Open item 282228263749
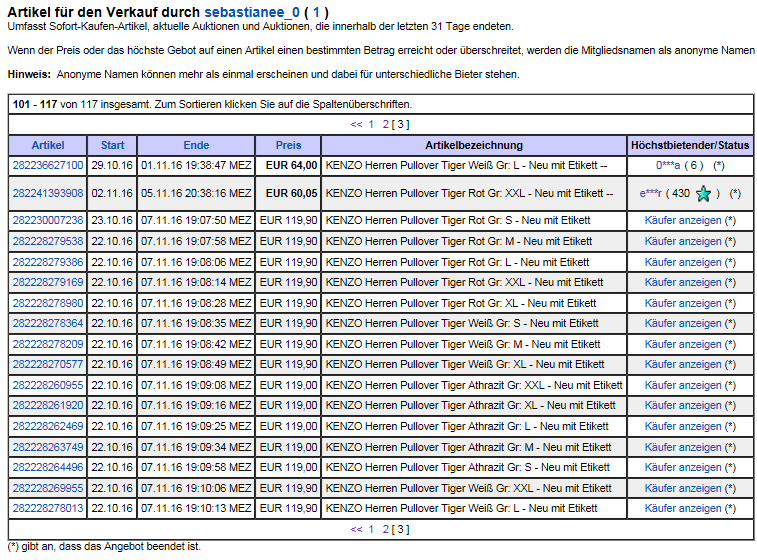 [48, 448]
